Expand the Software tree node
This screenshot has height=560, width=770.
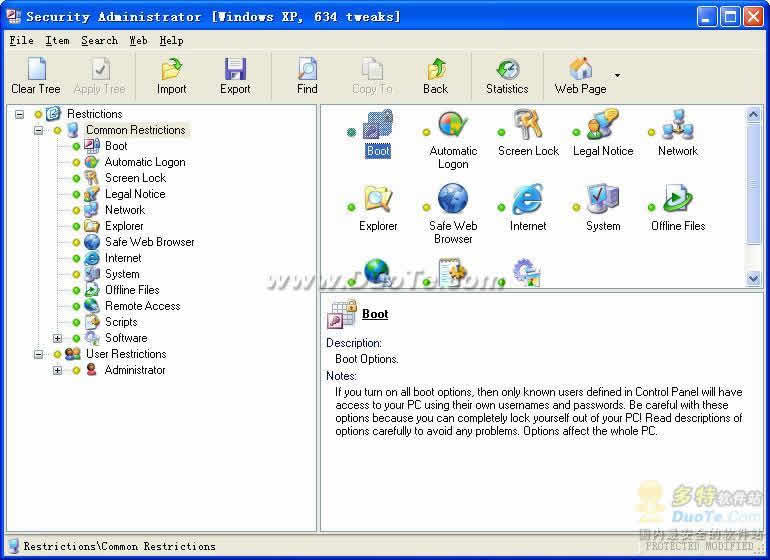point(57,338)
